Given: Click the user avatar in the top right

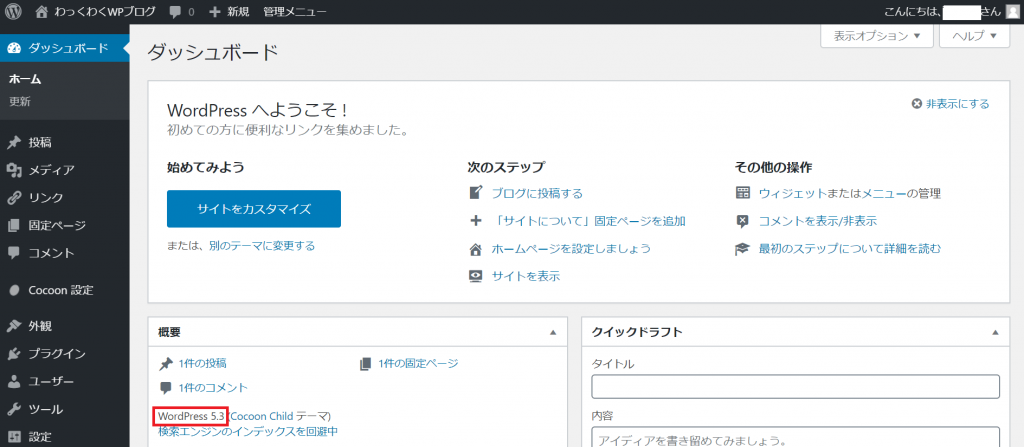Looking at the screenshot, I should 1012,12.
